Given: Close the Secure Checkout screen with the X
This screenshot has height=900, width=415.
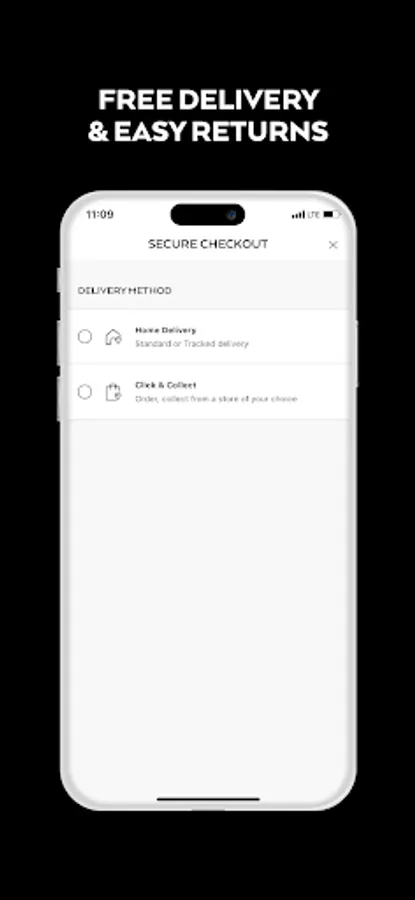Looking at the screenshot, I should tap(333, 245).
